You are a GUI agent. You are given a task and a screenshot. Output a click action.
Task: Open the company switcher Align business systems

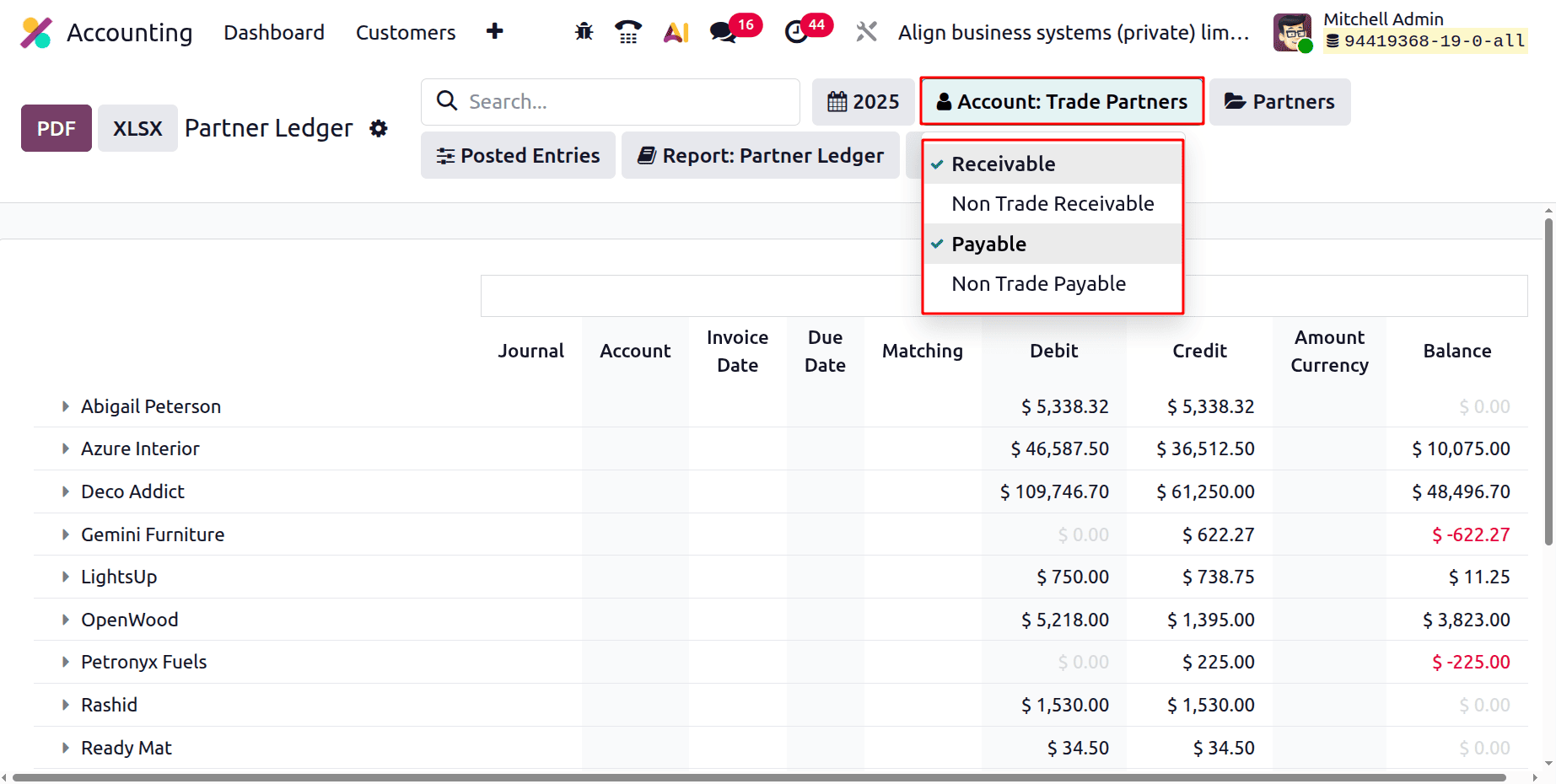coord(1074,32)
